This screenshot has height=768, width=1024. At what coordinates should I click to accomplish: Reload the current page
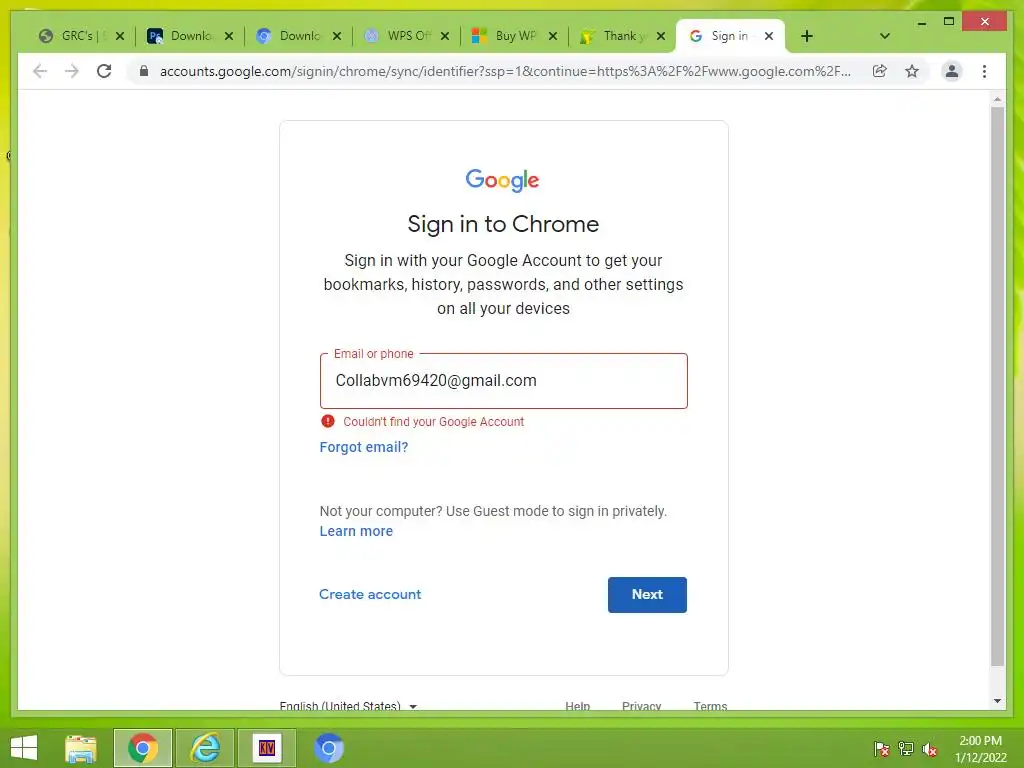click(104, 71)
